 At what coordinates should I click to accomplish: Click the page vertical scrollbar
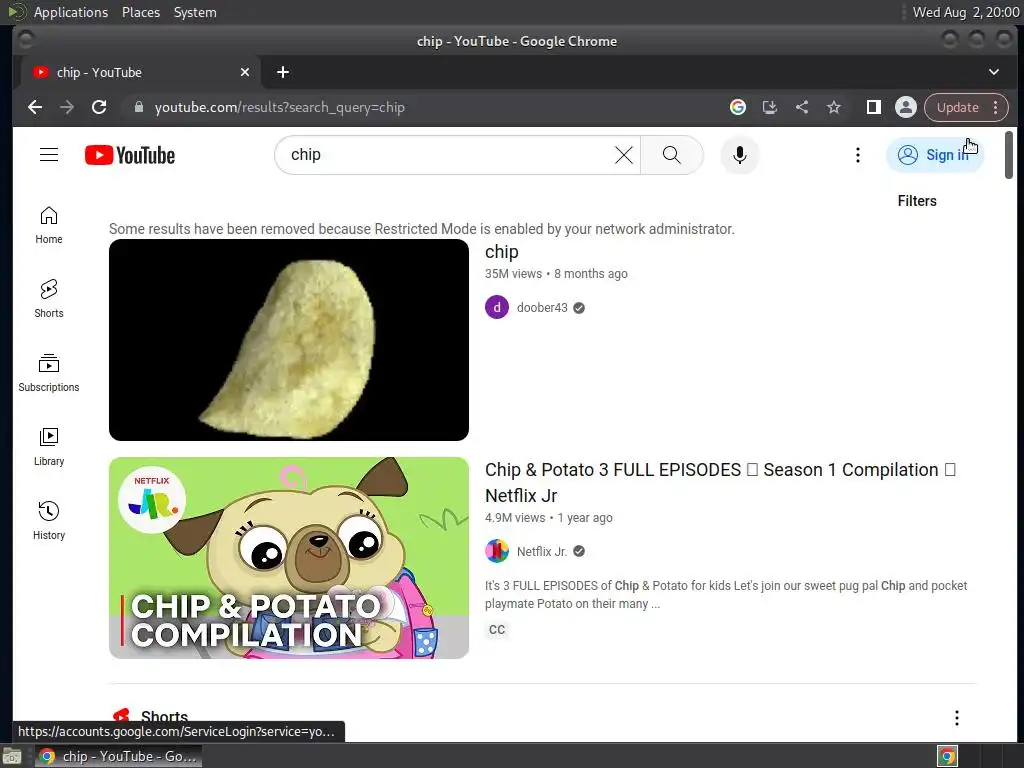click(x=1009, y=155)
